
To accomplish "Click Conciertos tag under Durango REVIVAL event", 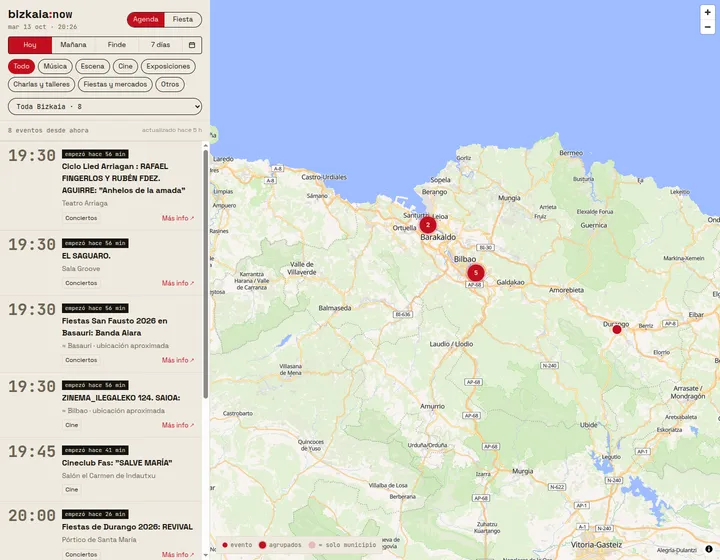I will coord(81,554).
